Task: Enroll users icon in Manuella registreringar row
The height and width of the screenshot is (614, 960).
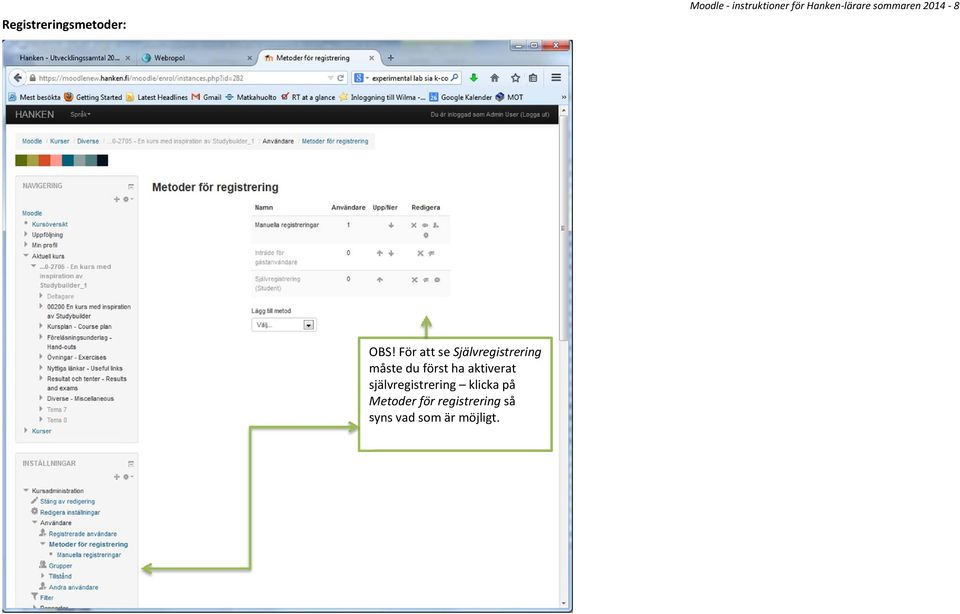Action: click(436, 225)
